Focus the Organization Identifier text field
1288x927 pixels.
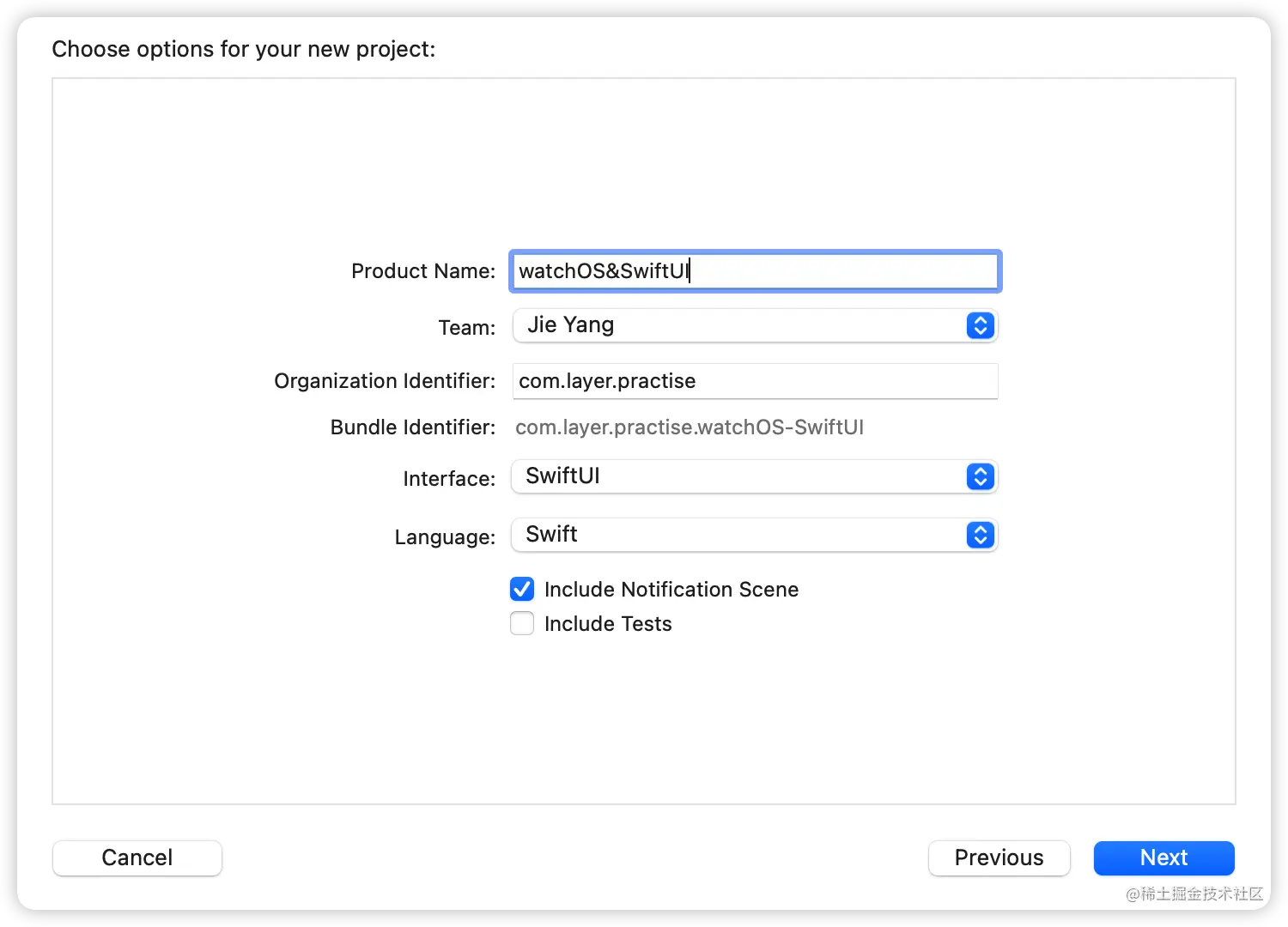[756, 381]
